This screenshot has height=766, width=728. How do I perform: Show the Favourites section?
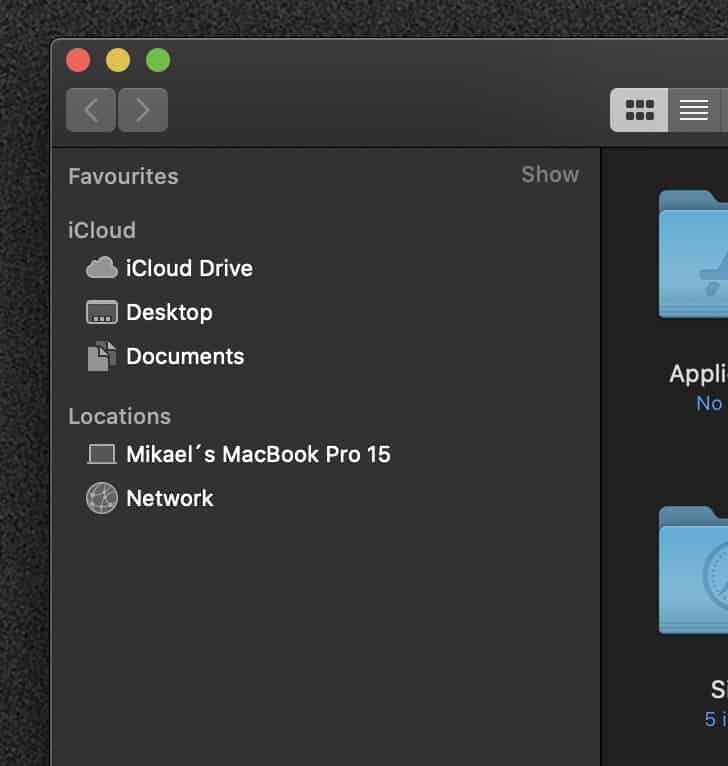tap(550, 174)
